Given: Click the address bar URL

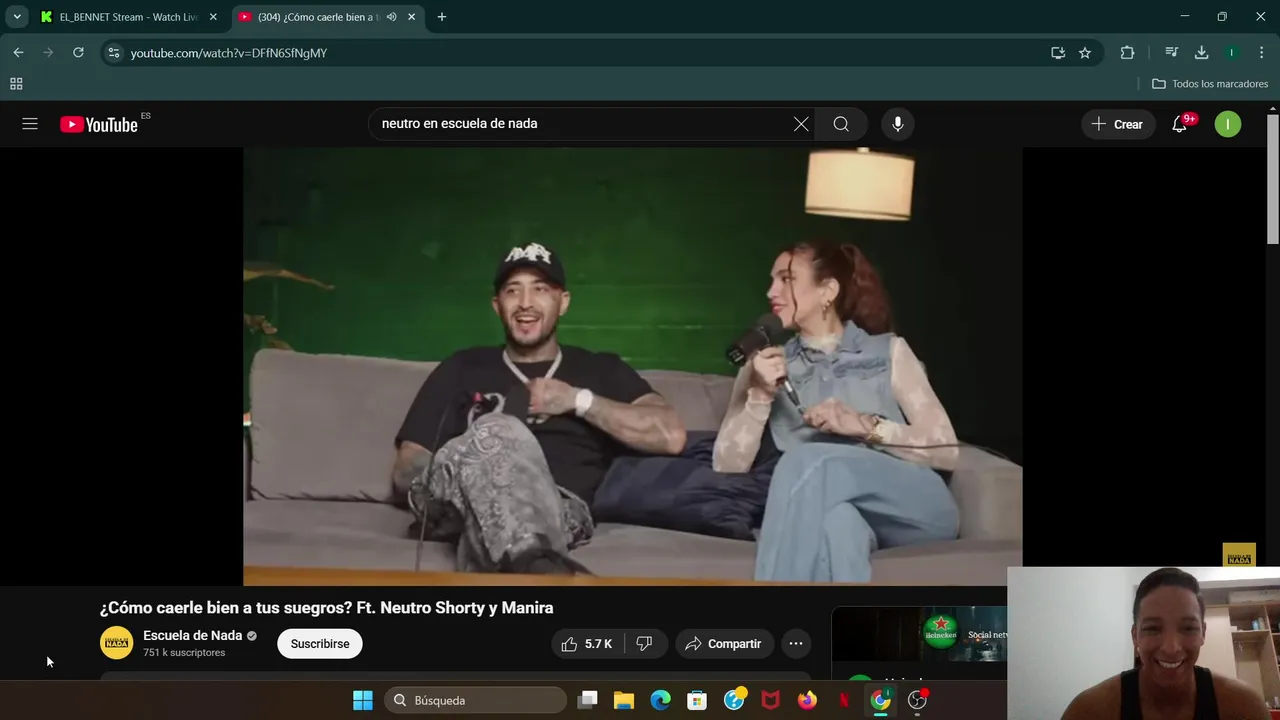Looking at the screenshot, I should 229,53.
